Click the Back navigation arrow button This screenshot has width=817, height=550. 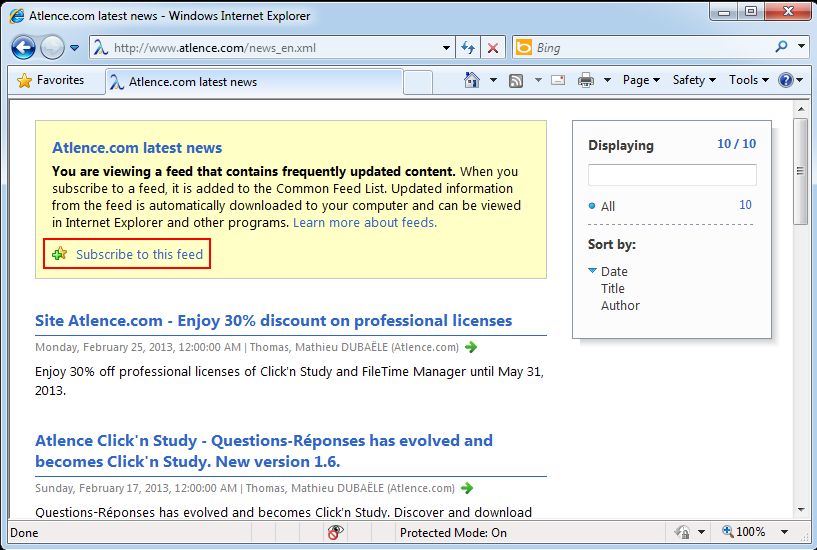pyautogui.click(x=23, y=48)
